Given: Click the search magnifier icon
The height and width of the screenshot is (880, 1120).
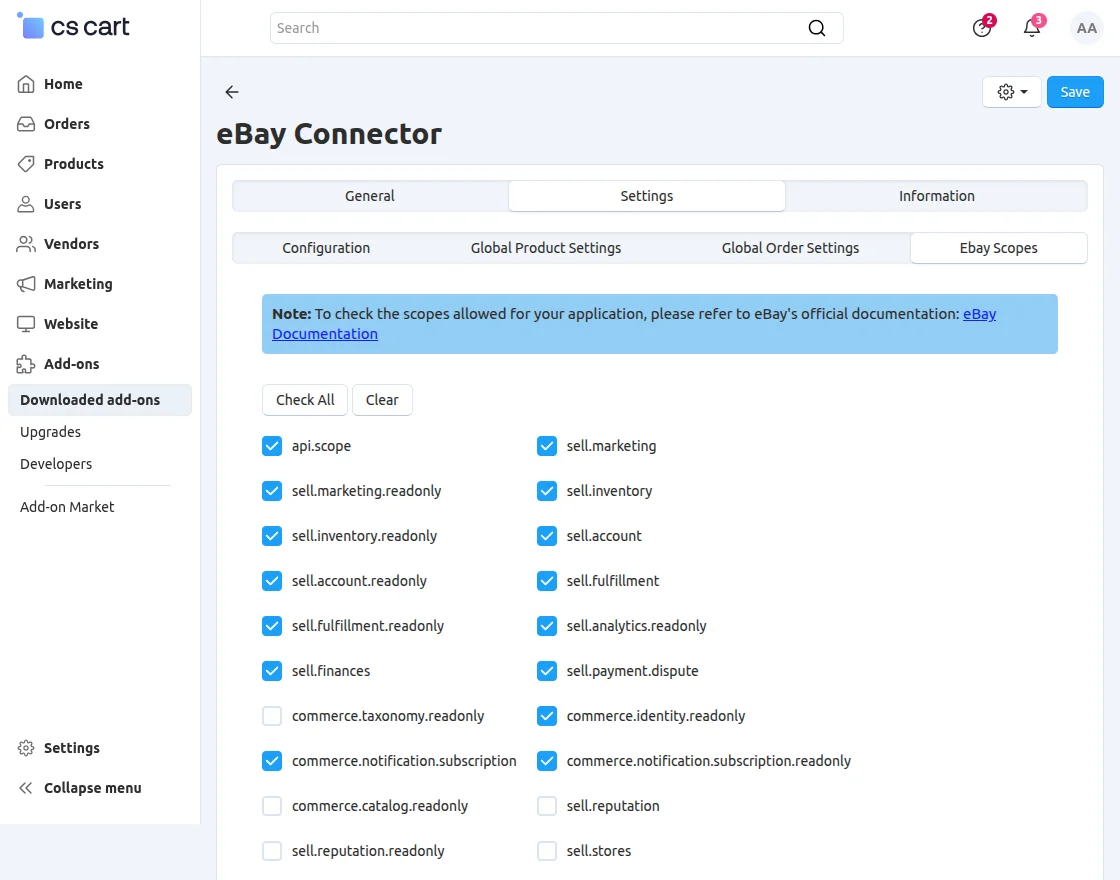Looking at the screenshot, I should 816,28.
